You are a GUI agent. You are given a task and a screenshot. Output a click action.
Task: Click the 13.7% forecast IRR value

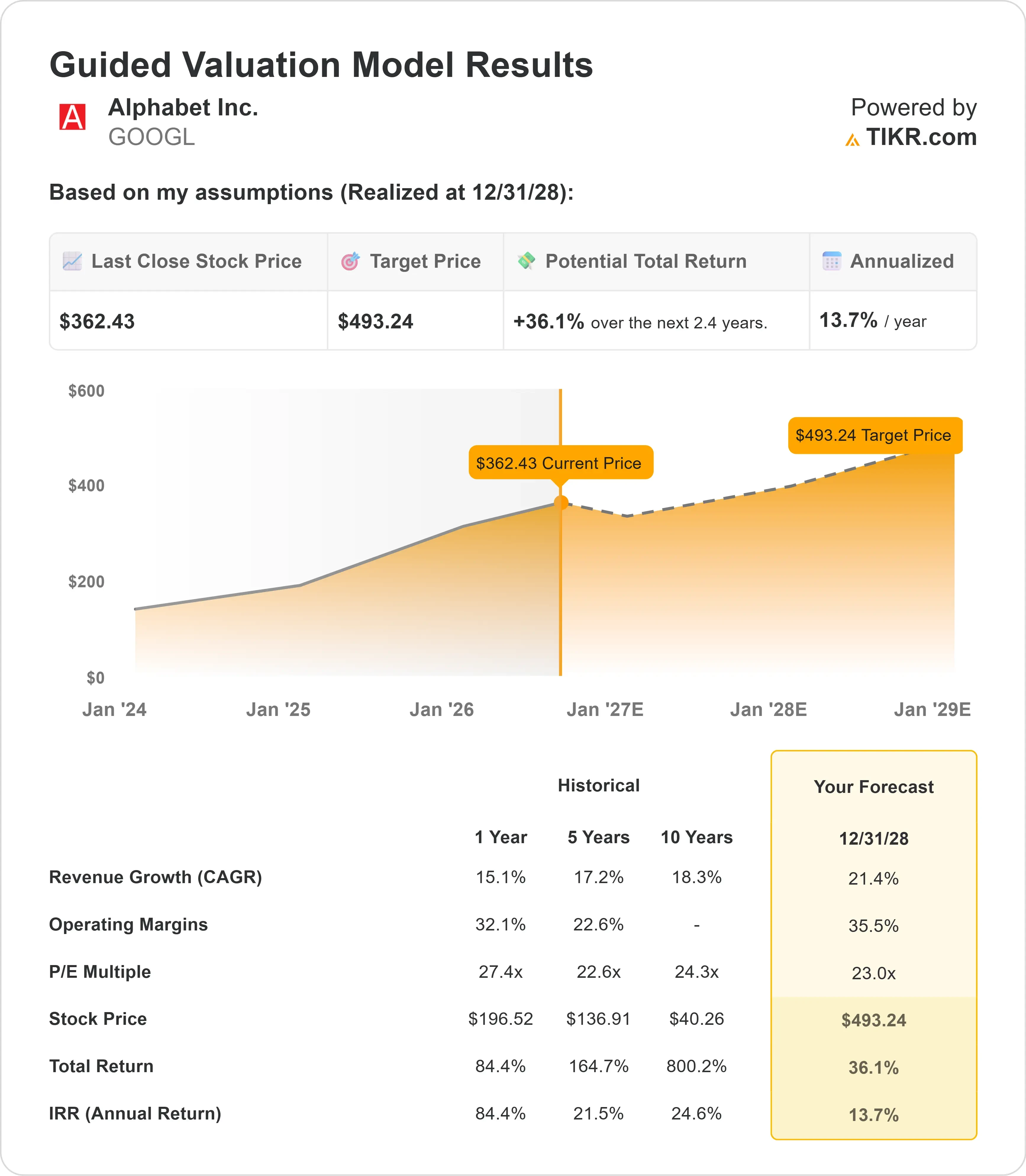[874, 1115]
